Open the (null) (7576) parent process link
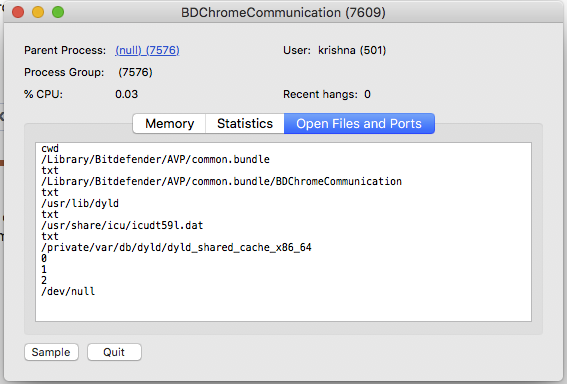Viewport: 567px width, 384px height. click(x=147, y=50)
